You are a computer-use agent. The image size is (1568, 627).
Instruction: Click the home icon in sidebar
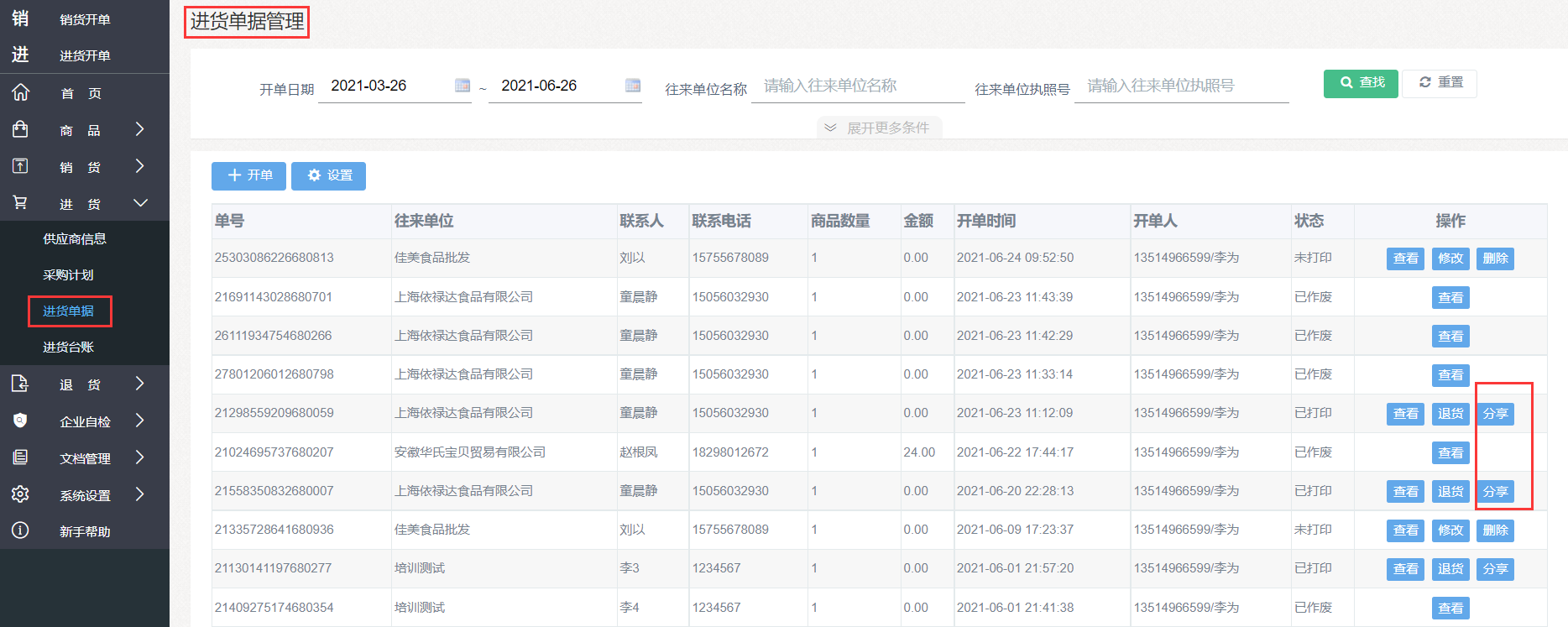[21, 92]
